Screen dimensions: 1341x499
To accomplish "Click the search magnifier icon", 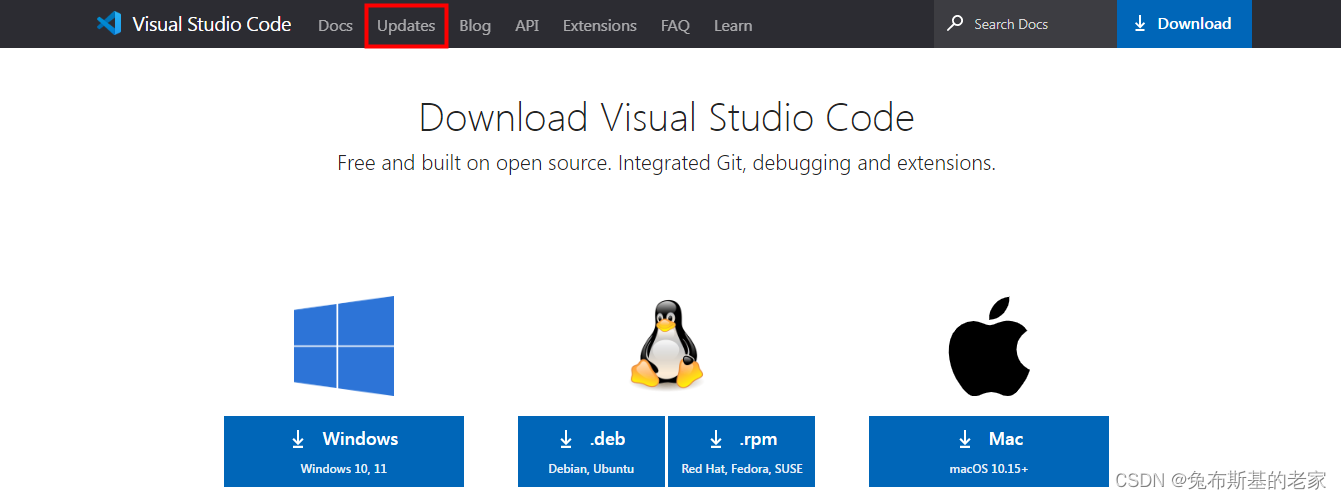I will pyautogui.click(x=956, y=23).
